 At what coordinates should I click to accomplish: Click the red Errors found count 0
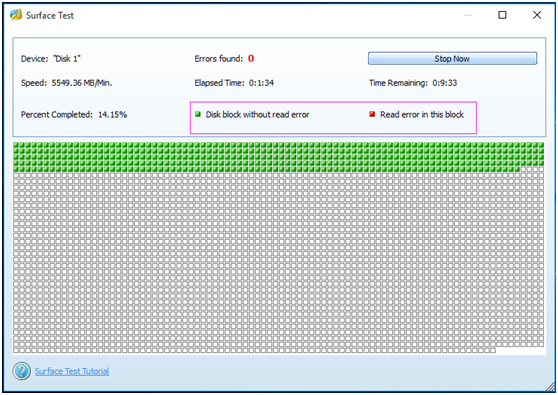(251, 58)
